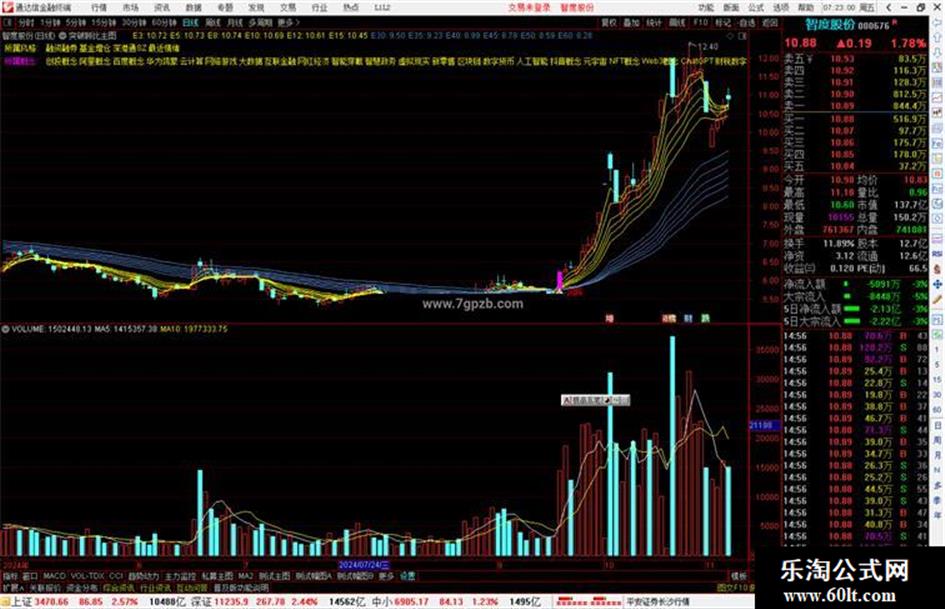945x609 pixels.
Task: Open the 数据 menu
Action: click(193, 8)
